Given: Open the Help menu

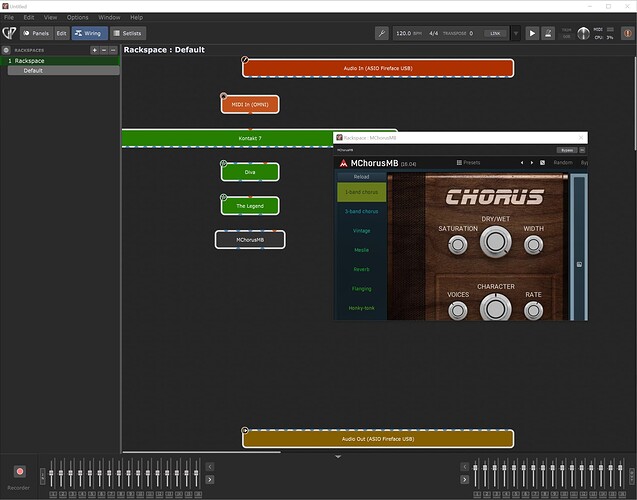Looking at the screenshot, I should tap(136, 17).
